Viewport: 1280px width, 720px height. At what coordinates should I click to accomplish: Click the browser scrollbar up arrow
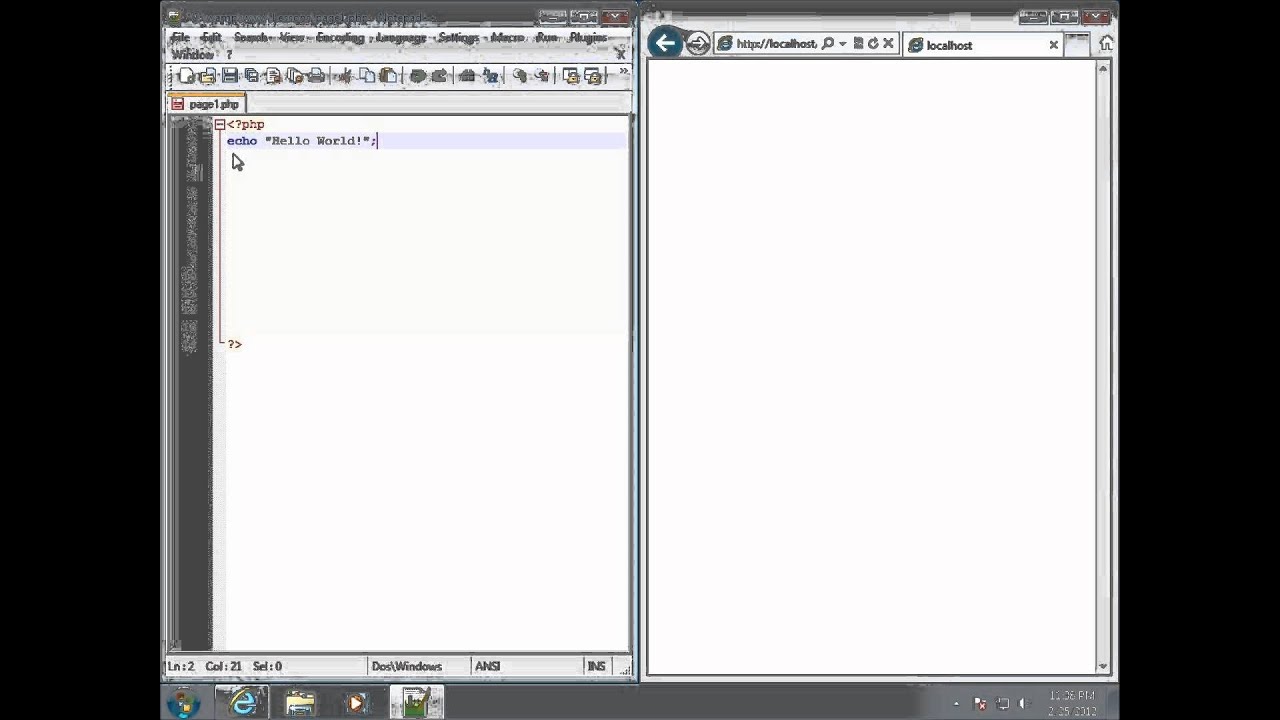(1104, 68)
